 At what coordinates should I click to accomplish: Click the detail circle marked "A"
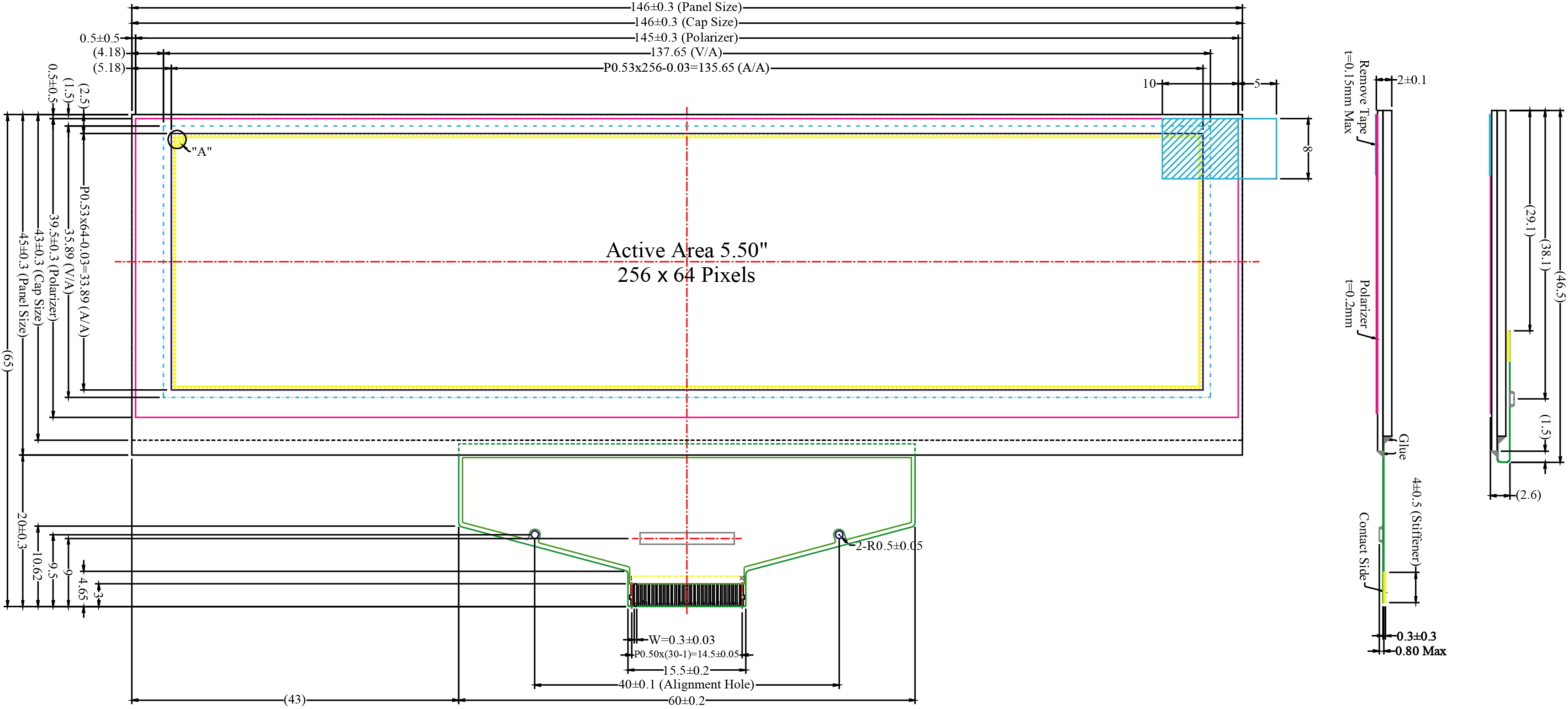coord(177,139)
